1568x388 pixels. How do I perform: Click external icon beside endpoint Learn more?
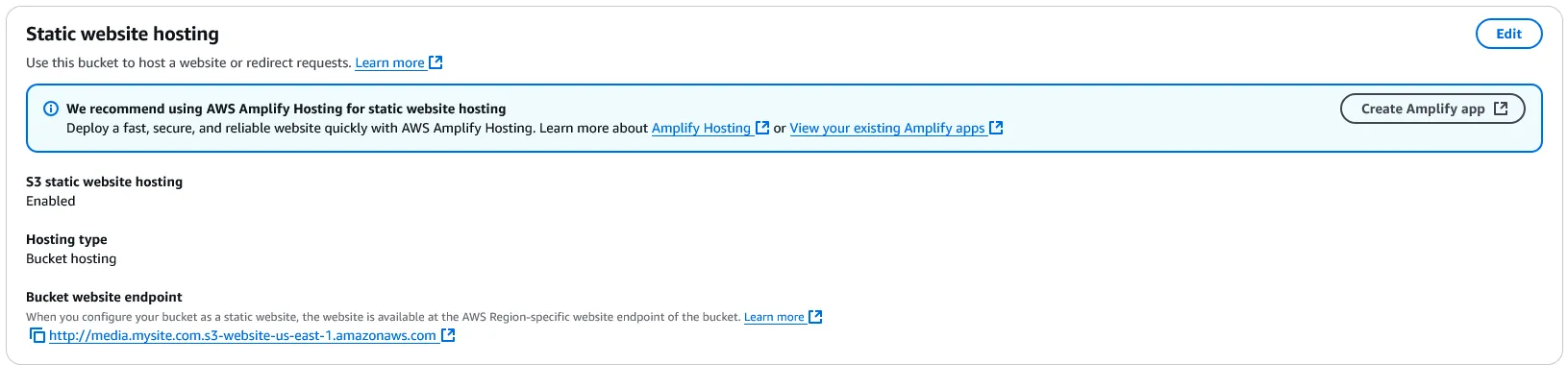pos(815,317)
